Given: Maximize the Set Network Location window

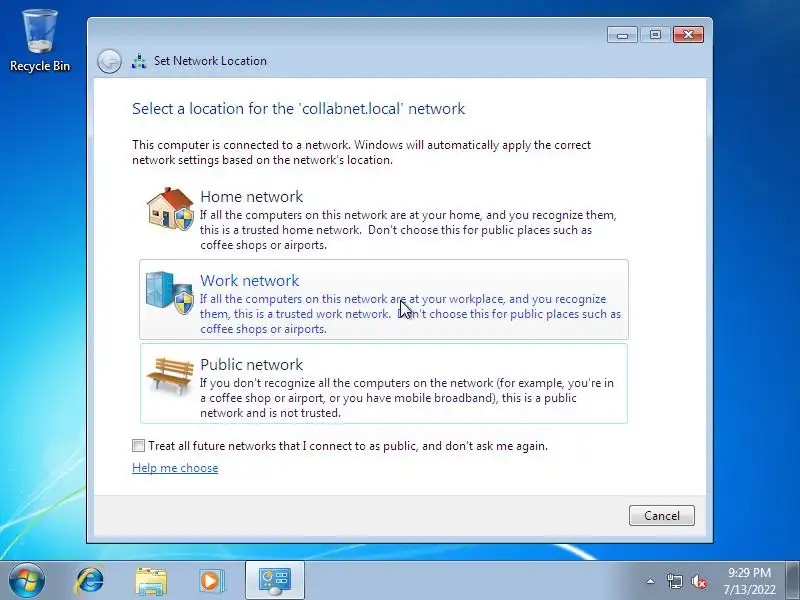Looking at the screenshot, I should [x=655, y=35].
